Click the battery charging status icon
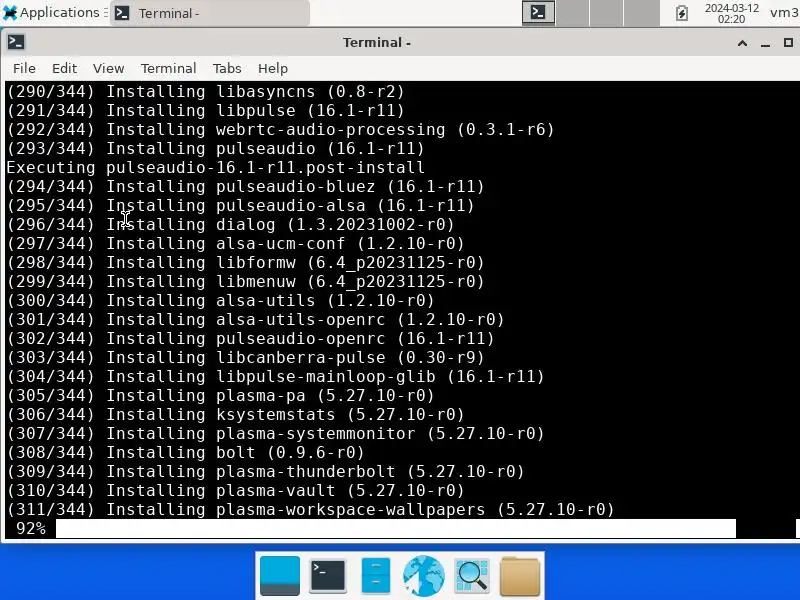 [x=682, y=13]
